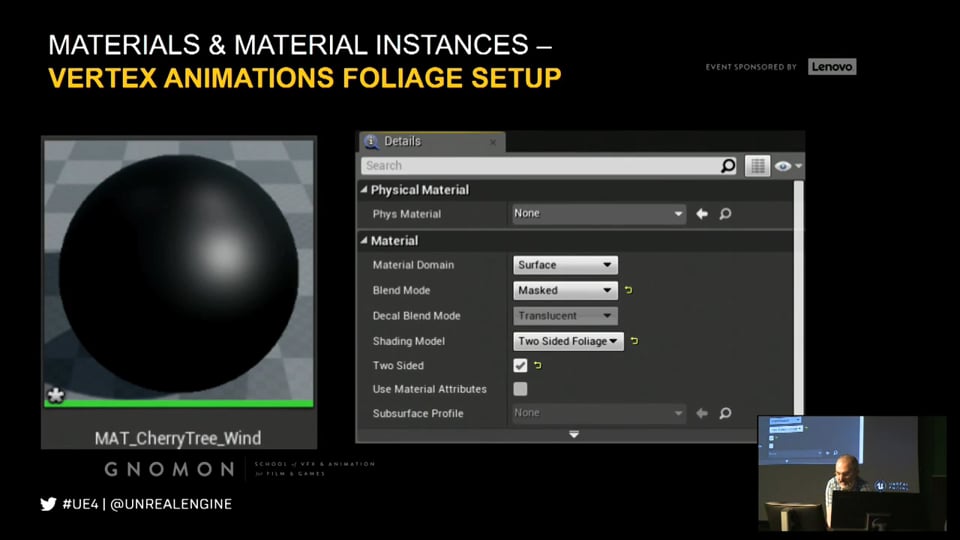Toggle the view options eye icon
The image size is (960, 540).
pyautogui.click(x=782, y=166)
